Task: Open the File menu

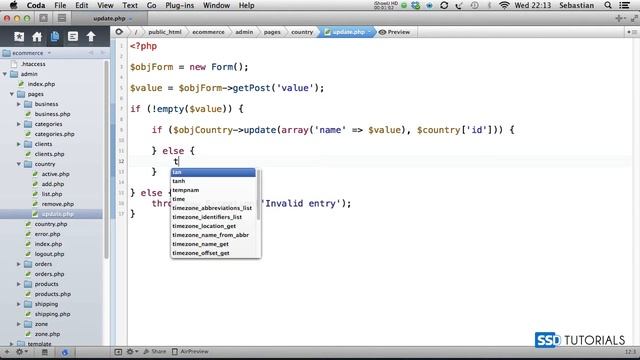Action: [x=60, y=5]
